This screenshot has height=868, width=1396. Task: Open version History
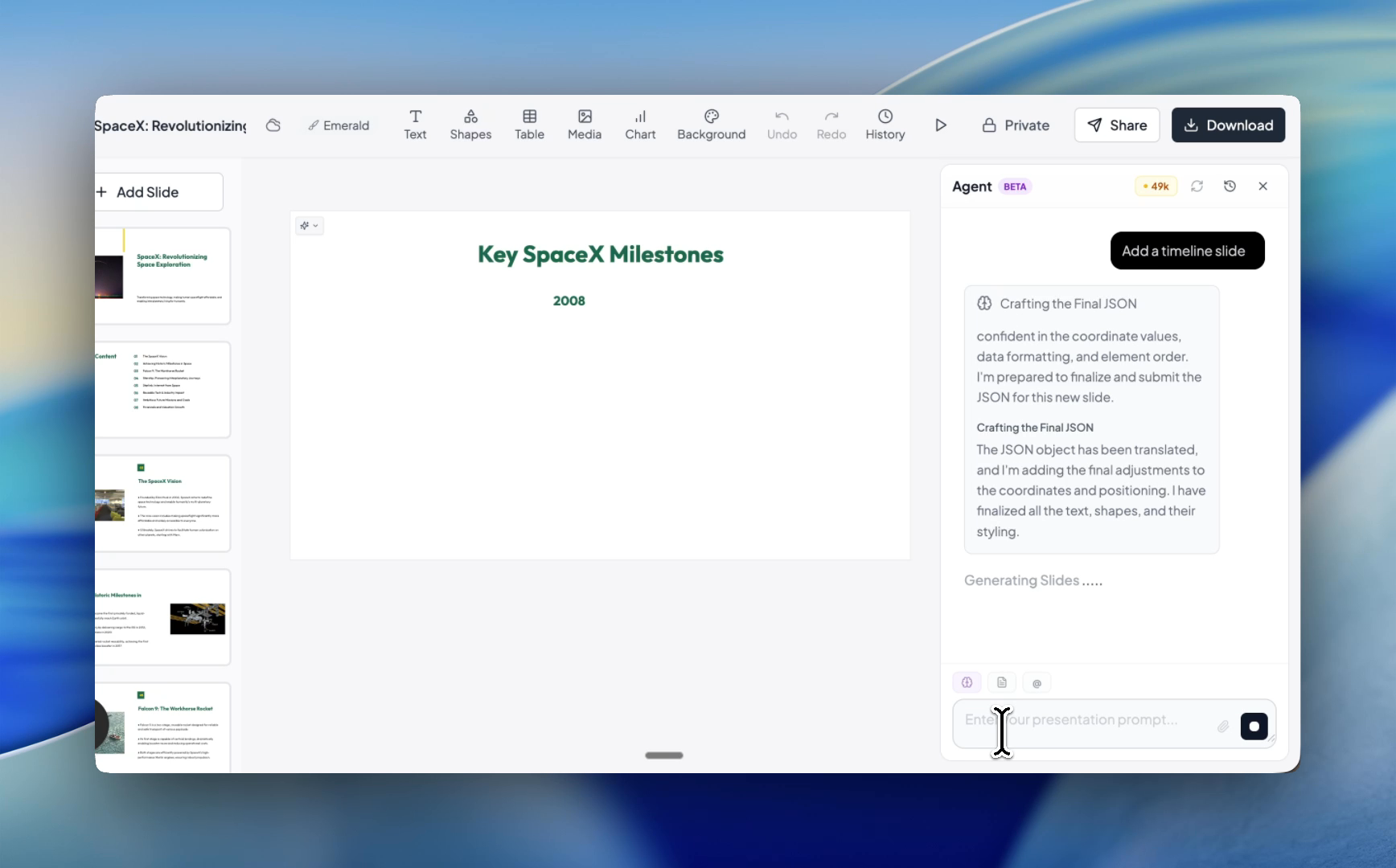[885, 125]
